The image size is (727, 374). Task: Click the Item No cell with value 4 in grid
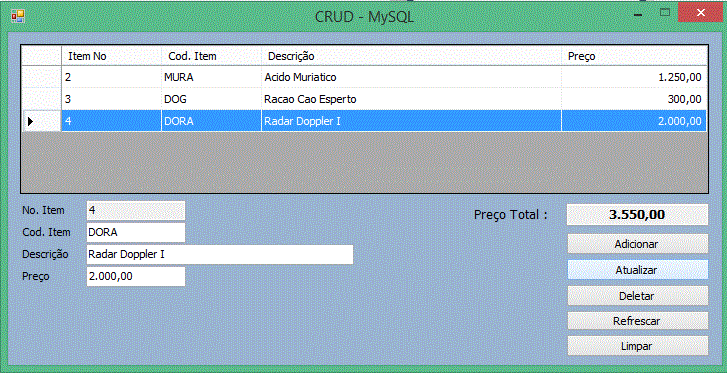(111, 121)
